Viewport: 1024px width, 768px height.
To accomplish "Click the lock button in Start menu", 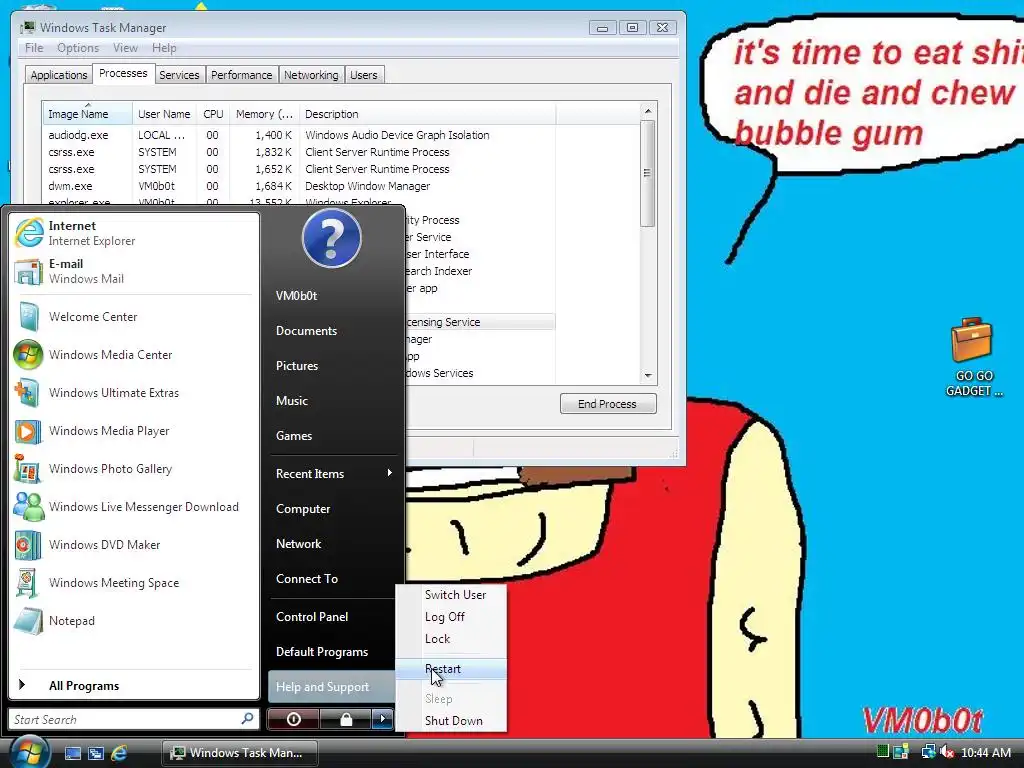I will pyautogui.click(x=345, y=719).
